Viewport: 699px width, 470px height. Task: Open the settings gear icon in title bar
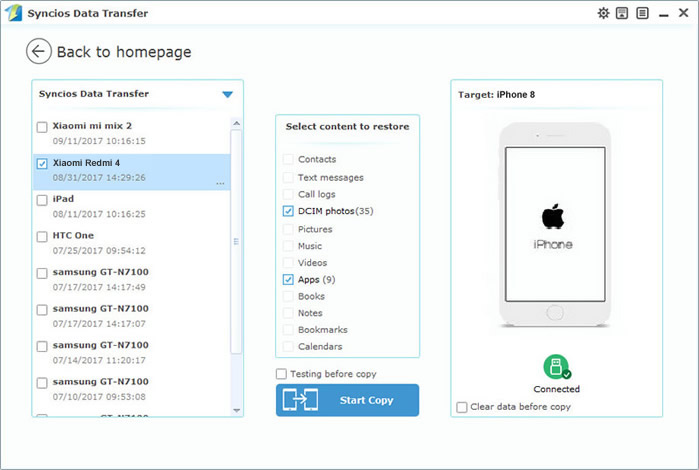(603, 13)
